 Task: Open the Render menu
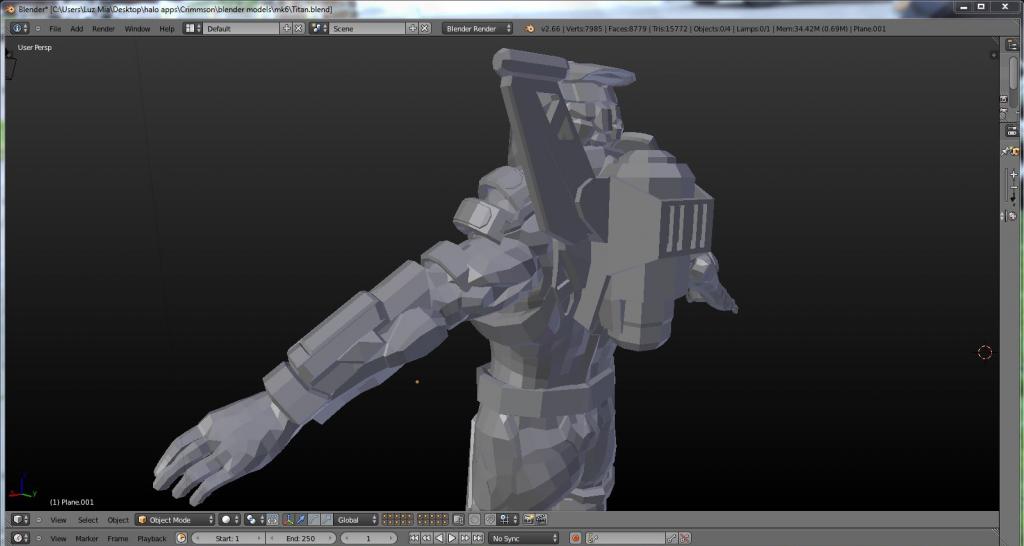click(103, 29)
